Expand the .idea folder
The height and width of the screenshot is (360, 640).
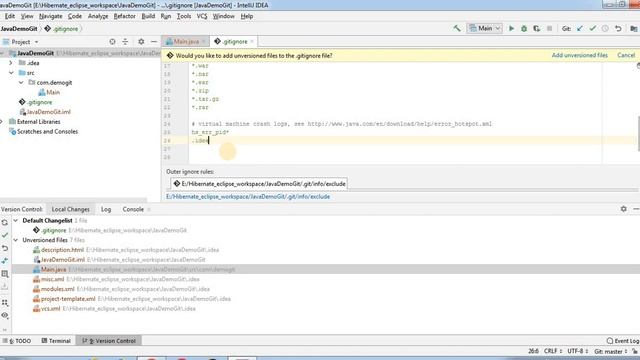click(x=11, y=63)
